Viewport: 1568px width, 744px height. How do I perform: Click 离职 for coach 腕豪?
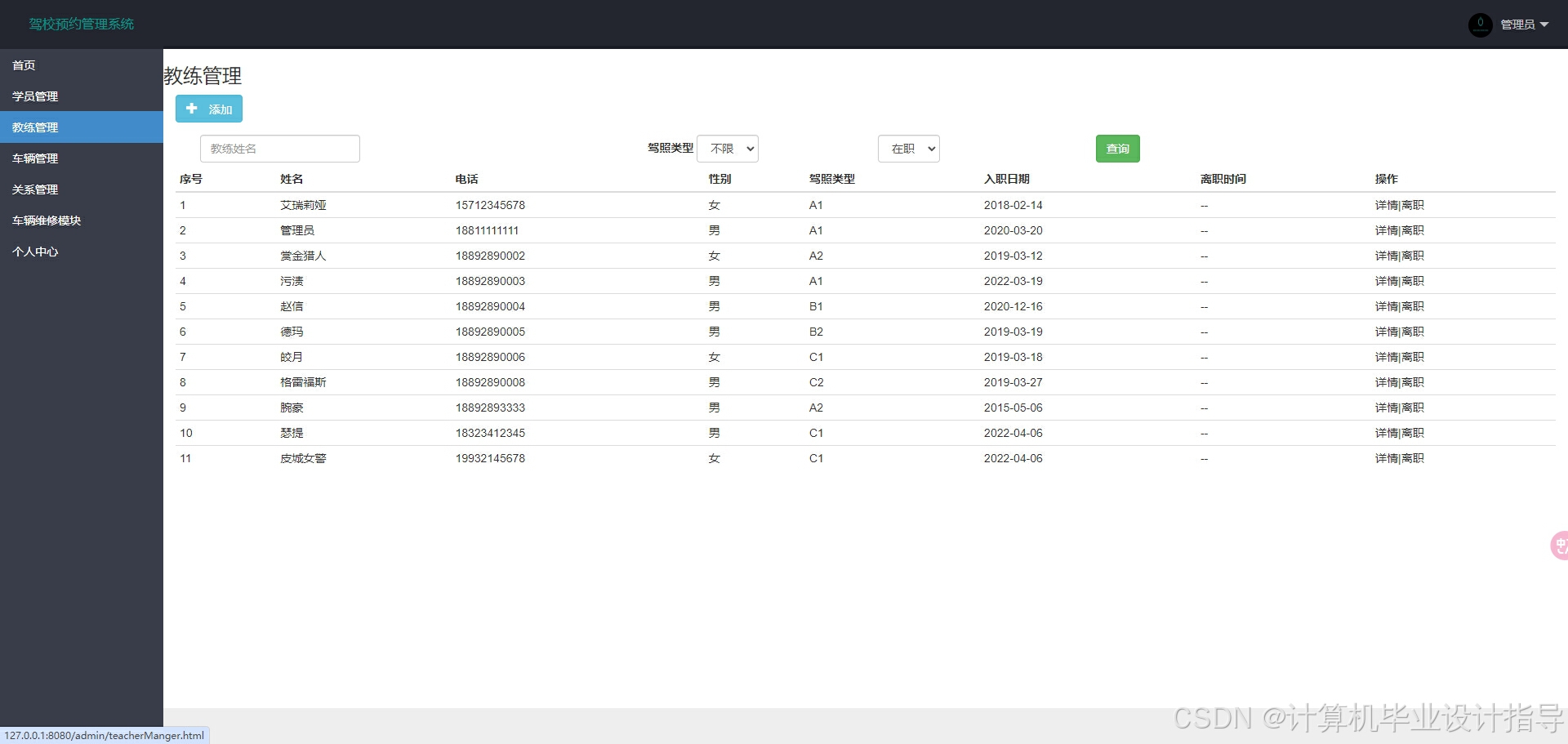coord(1413,408)
